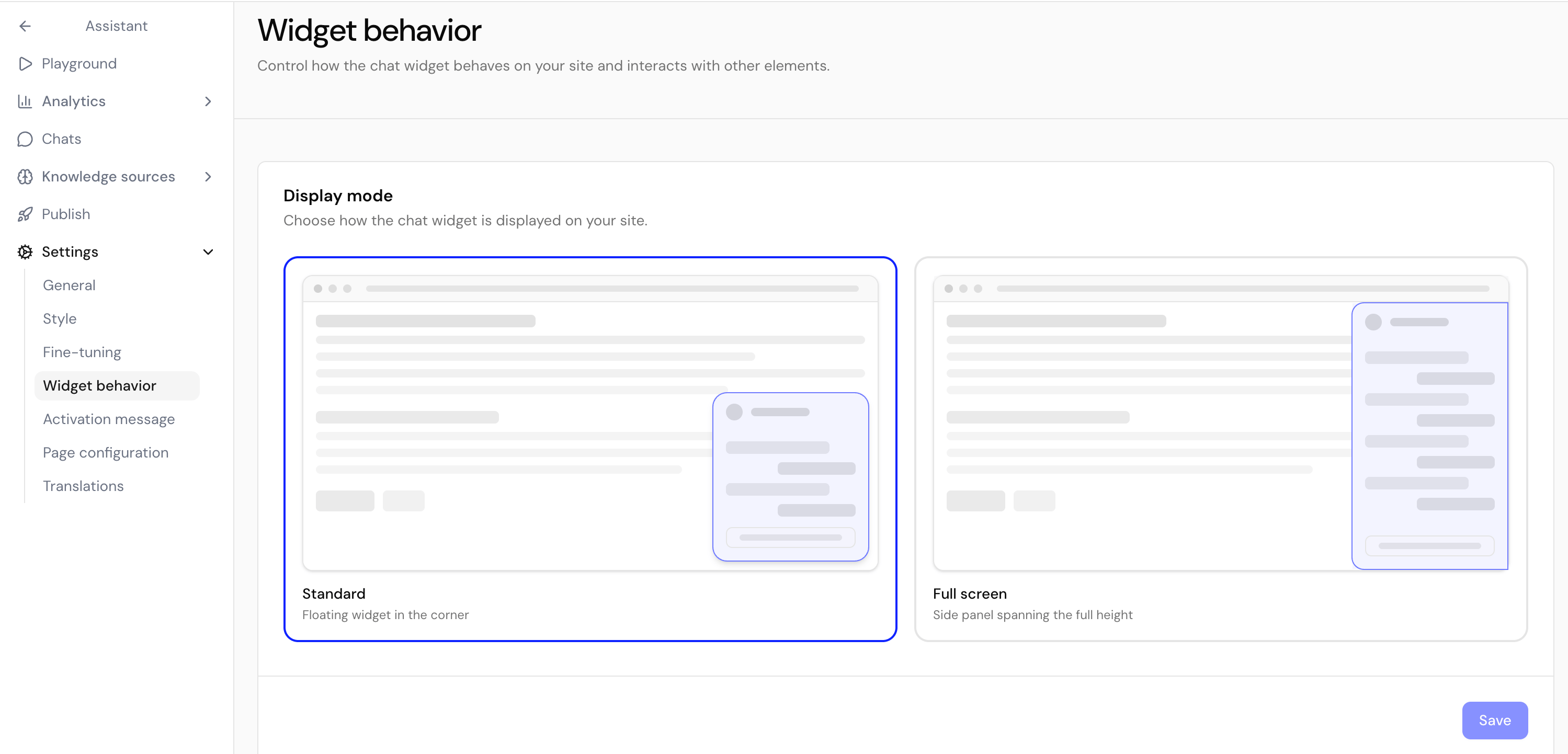Click the Analytics bar chart icon
This screenshot has width=1568, height=754.
(x=25, y=101)
